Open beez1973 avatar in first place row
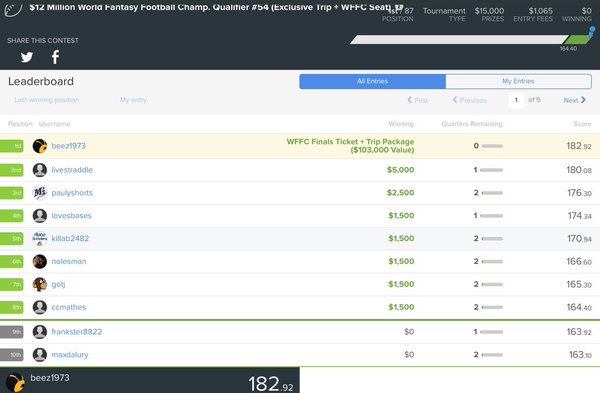The width and height of the screenshot is (600, 393). pyautogui.click(x=40, y=146)
